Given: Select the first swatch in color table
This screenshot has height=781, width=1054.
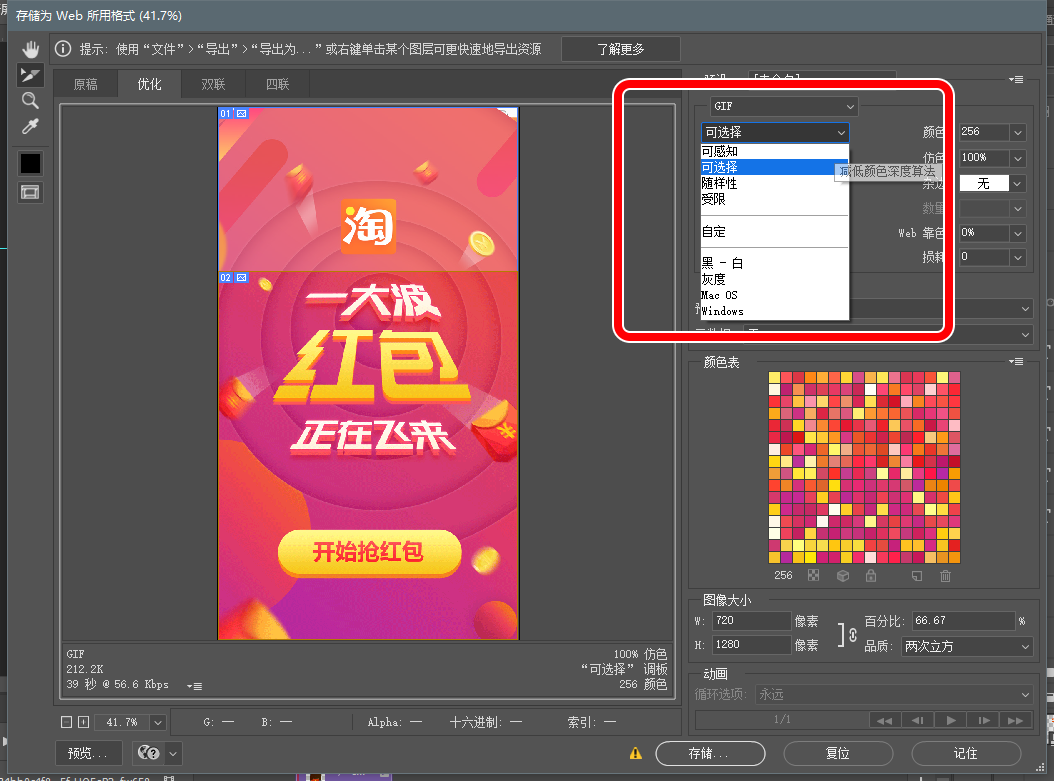Looking at the screenshot, I should point(774,378).
